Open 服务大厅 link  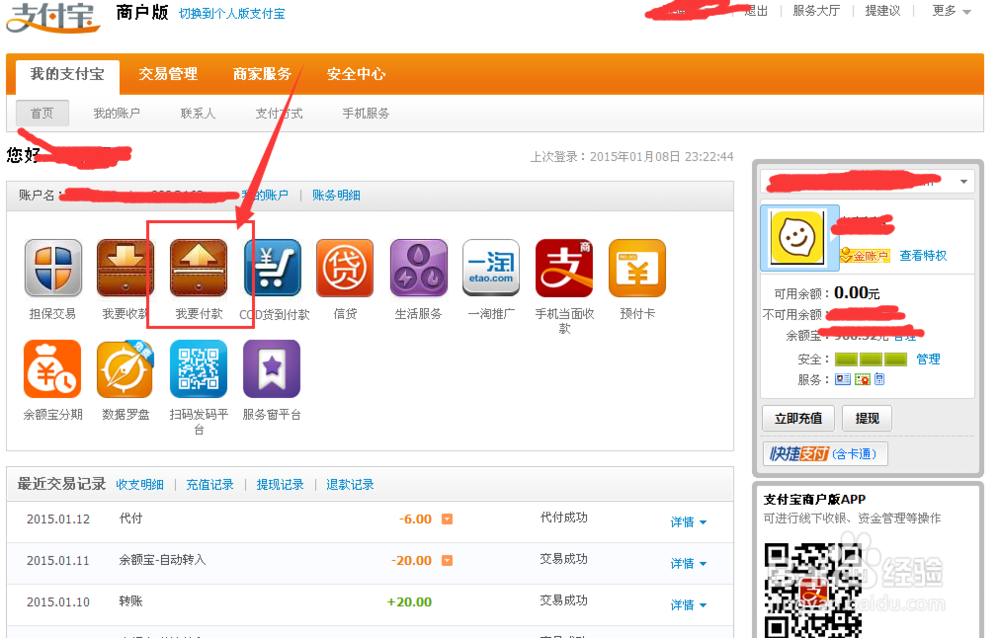pos(816,11)
